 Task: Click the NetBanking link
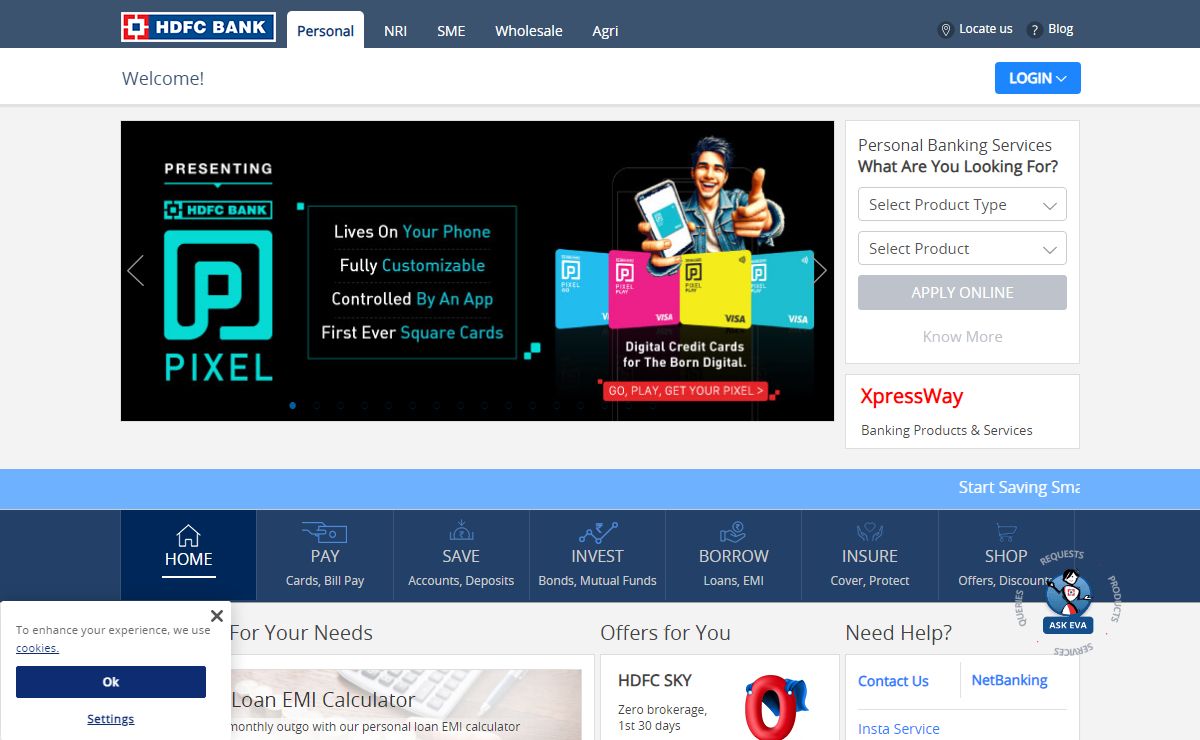(1010, 680)
